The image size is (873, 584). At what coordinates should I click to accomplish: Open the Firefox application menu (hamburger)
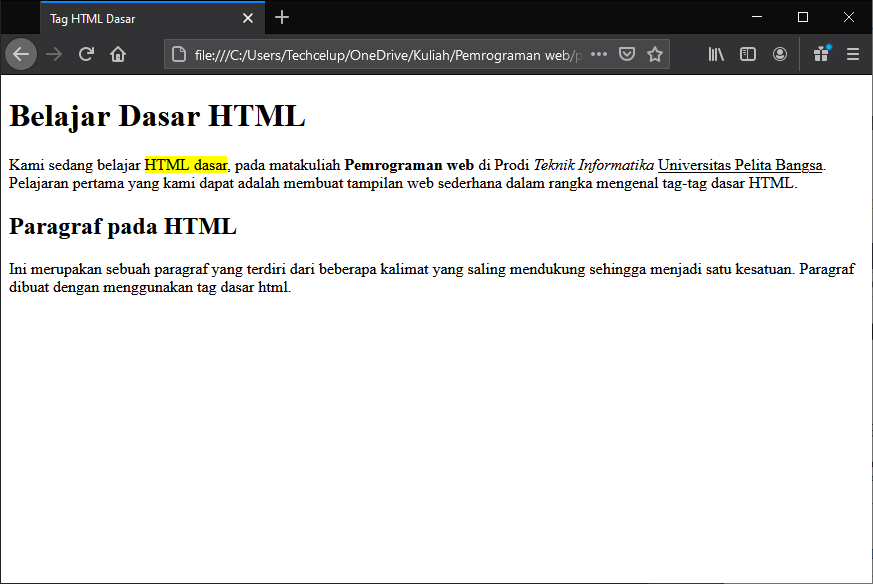click(852, 54)
